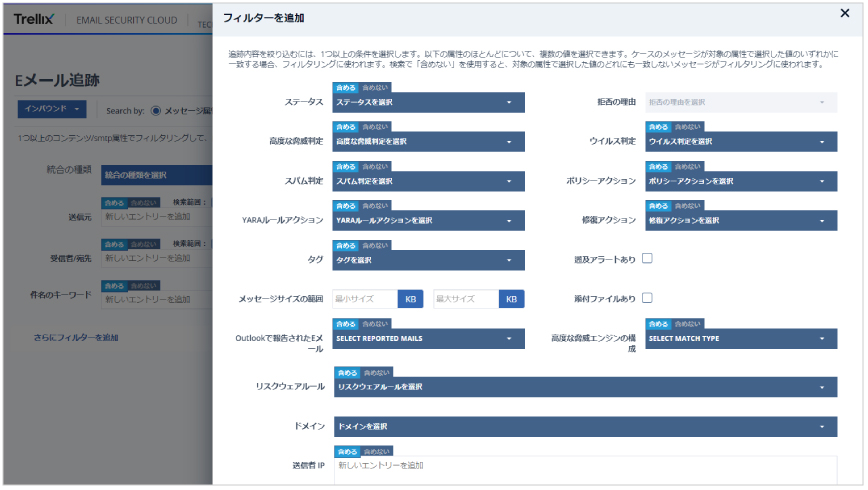Viewport: 868px width, 490px height.
Task: Select 含めない toggle for スパム判定
Action: [375, 167]
